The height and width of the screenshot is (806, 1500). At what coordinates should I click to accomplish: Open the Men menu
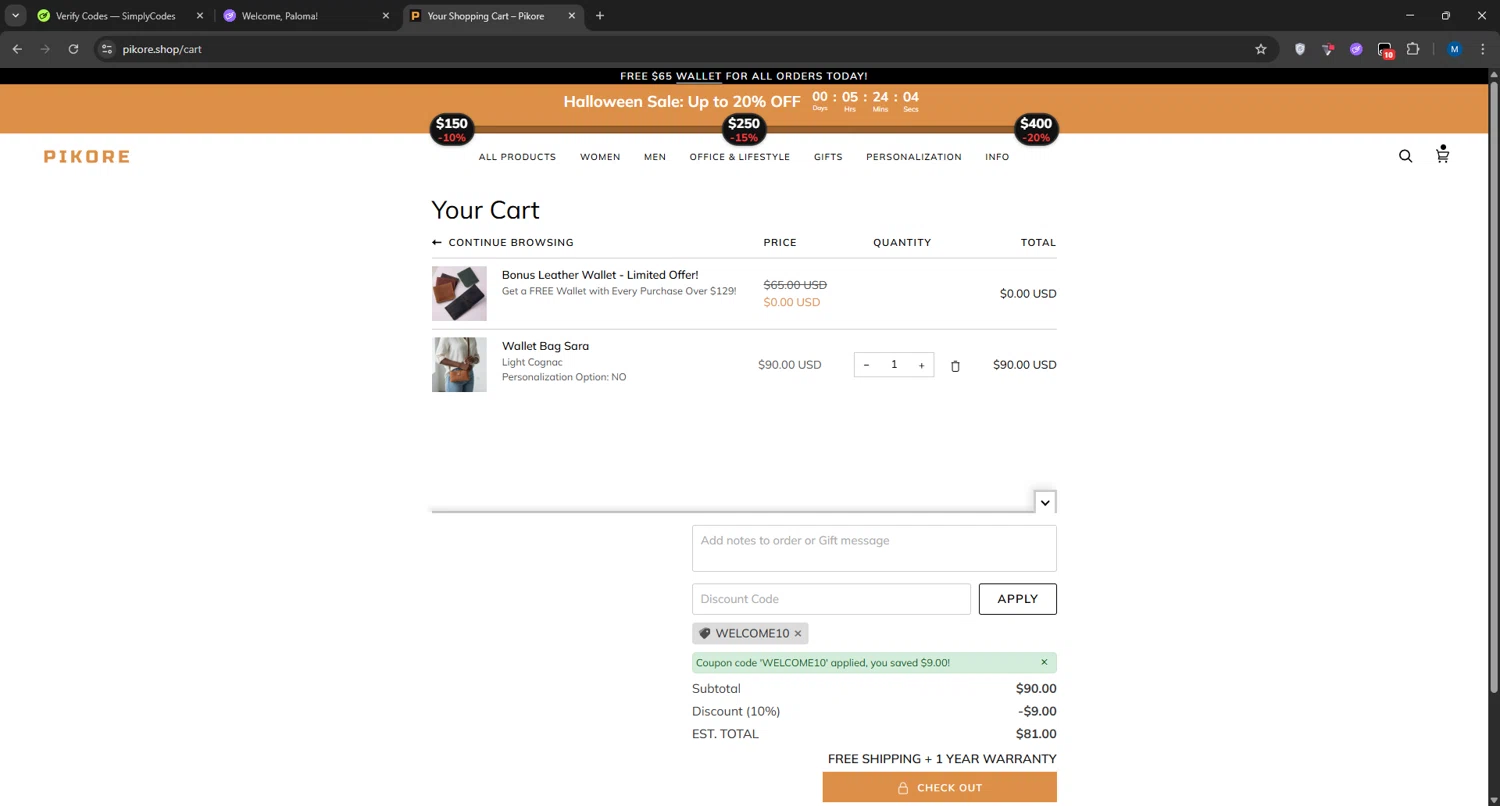click(655, 157)
